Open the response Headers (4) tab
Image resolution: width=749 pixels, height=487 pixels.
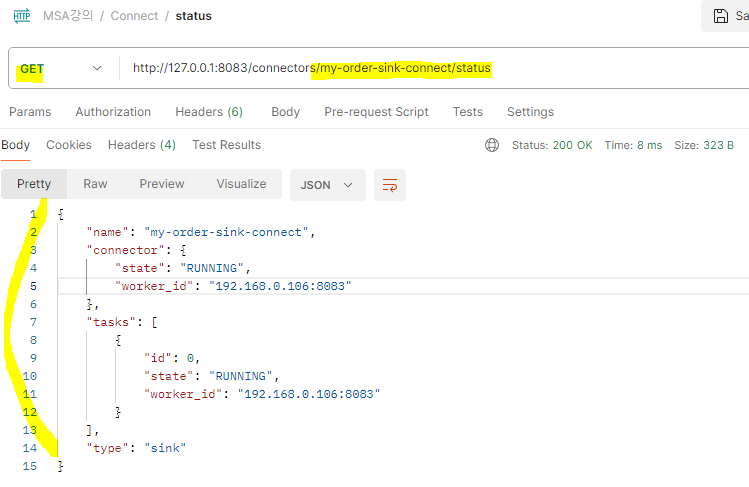(x=142, y=145)
